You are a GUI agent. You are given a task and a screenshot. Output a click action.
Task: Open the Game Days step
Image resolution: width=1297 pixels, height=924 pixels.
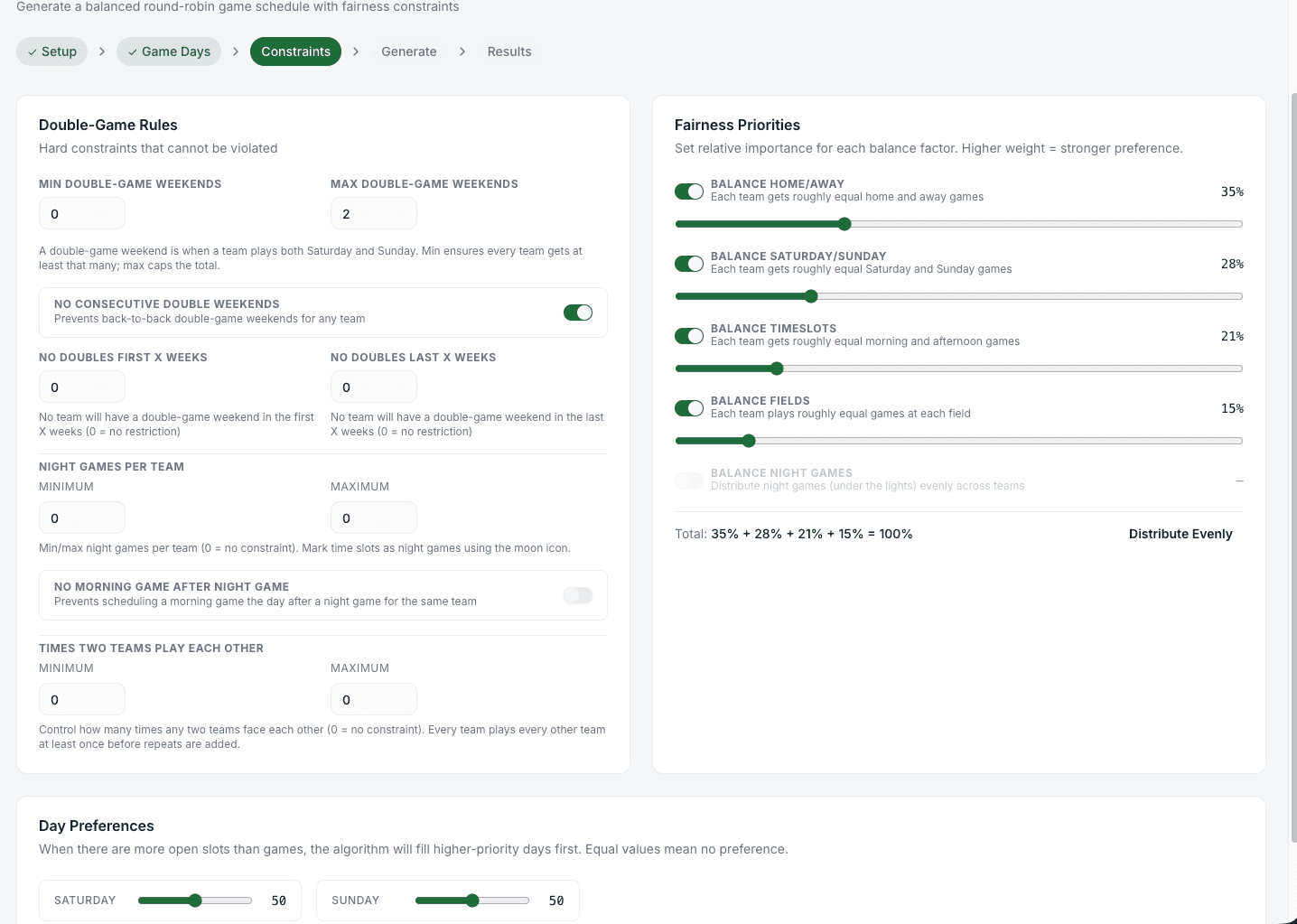tap(169, 51)
